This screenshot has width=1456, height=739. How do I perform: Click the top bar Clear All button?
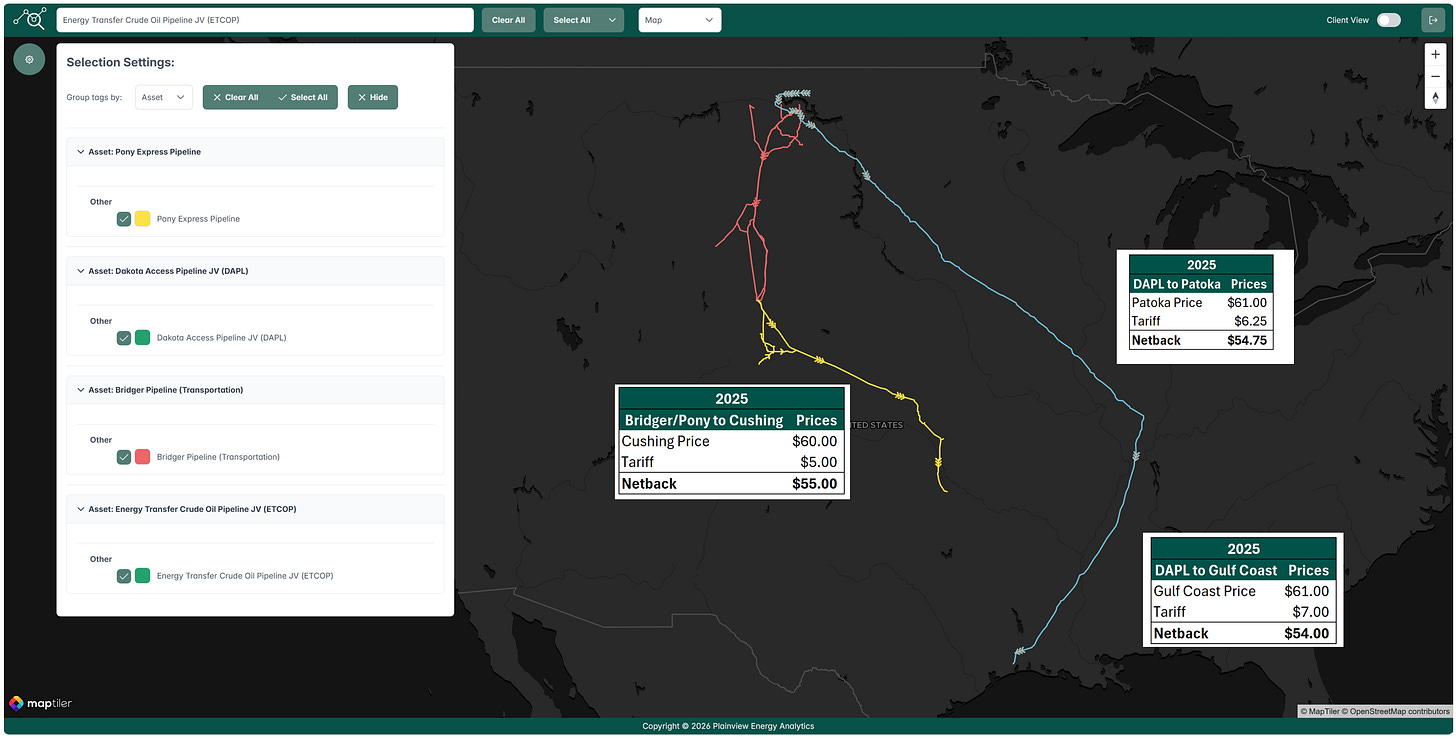point(509,20)
